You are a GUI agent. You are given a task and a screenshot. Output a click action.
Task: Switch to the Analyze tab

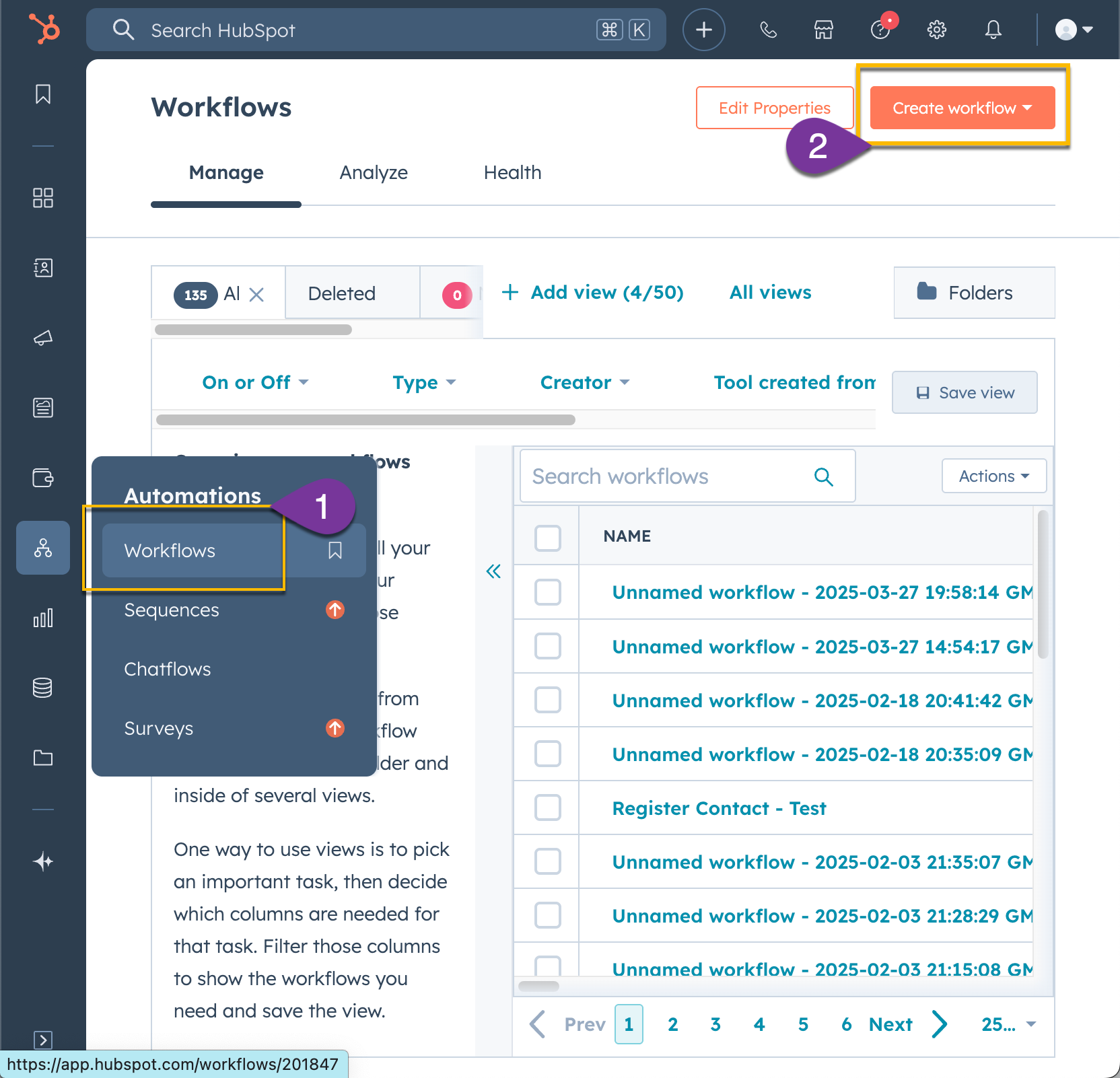pos(374,173)
